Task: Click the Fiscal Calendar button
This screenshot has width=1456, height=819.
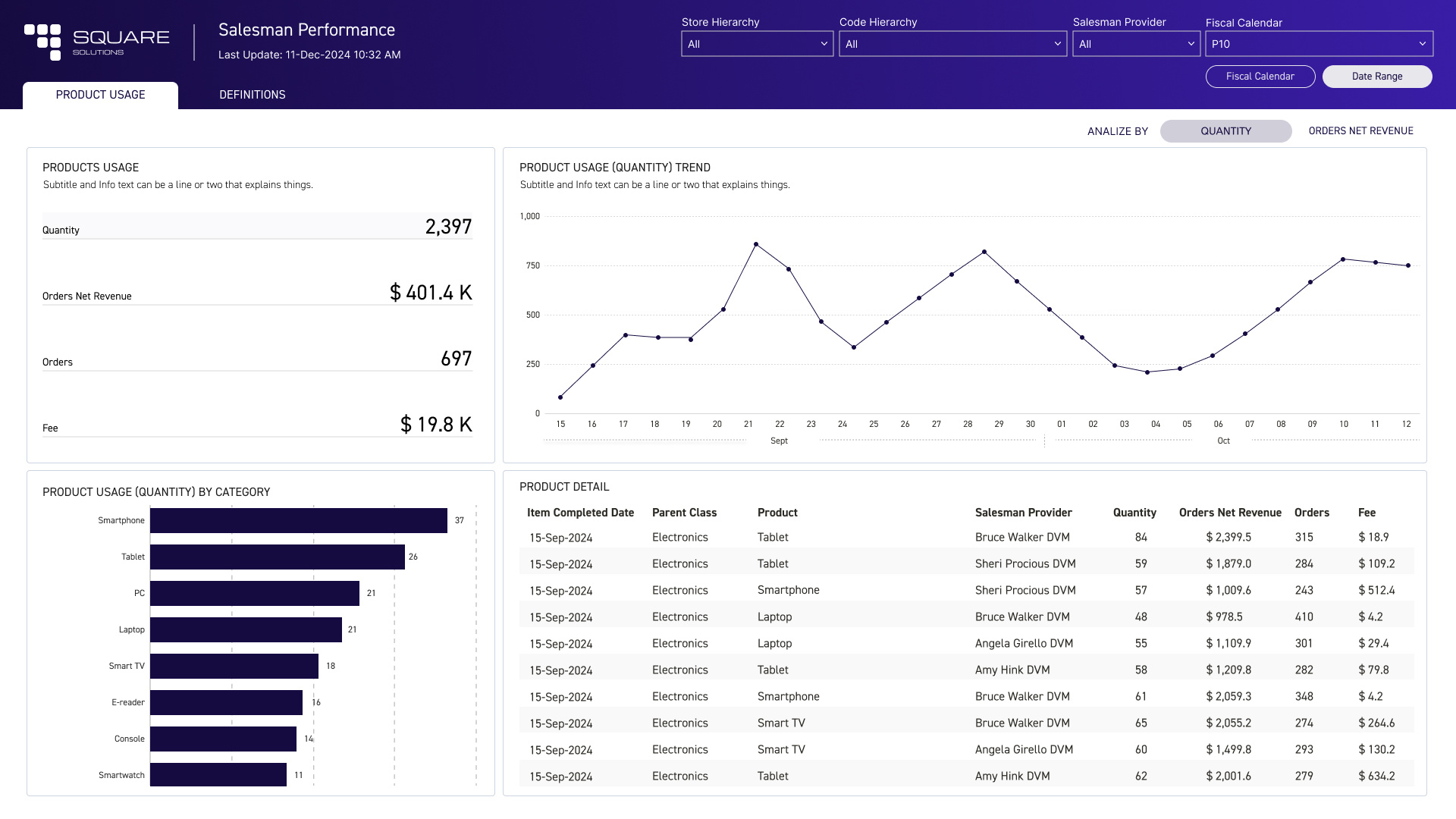Action: (x=1260, y=76)
